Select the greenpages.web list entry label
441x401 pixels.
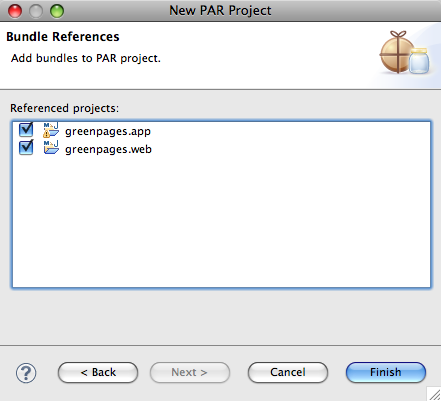[108, 149]
